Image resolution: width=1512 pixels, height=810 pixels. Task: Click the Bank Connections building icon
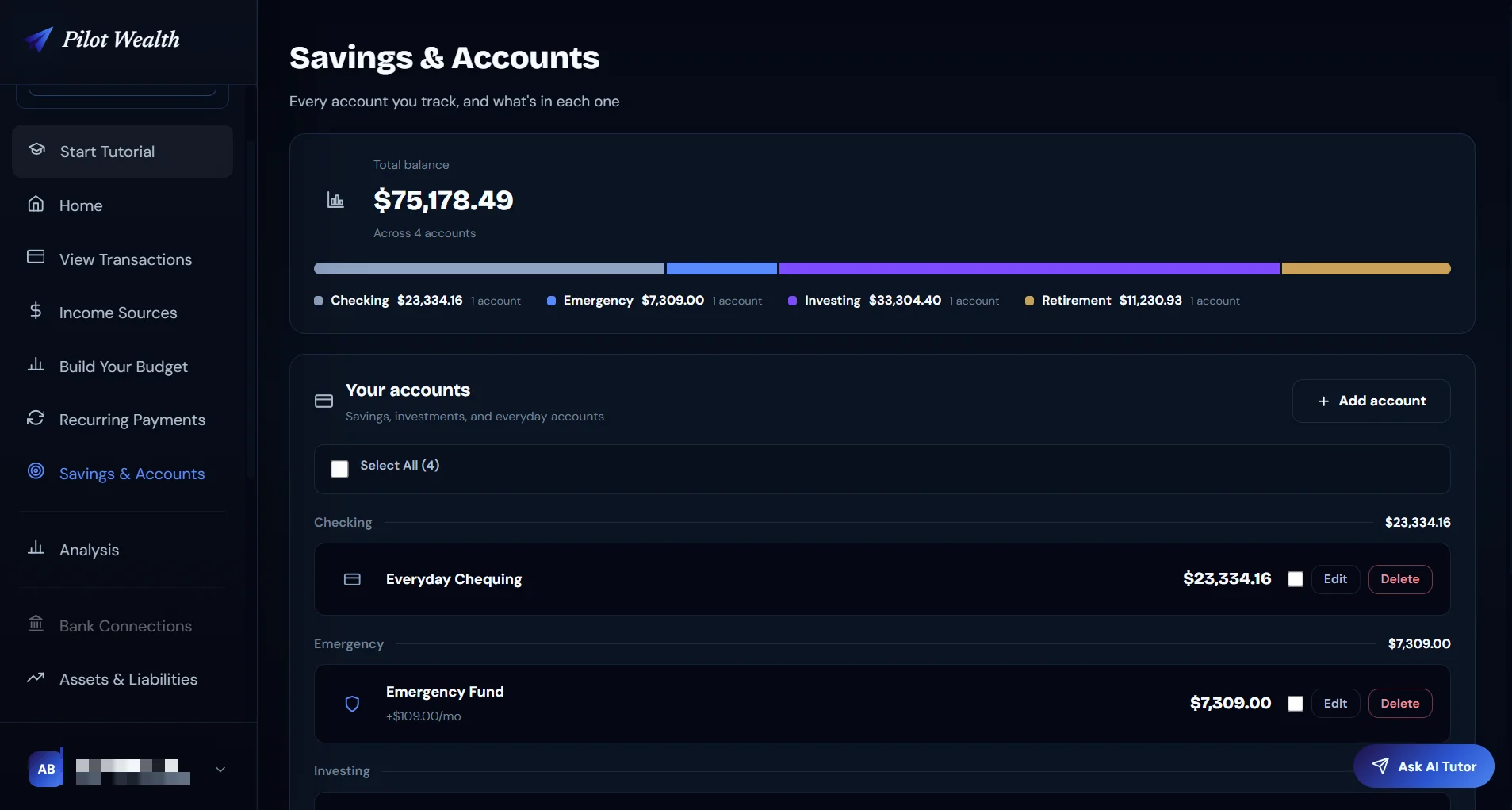[x=36, y=624]
